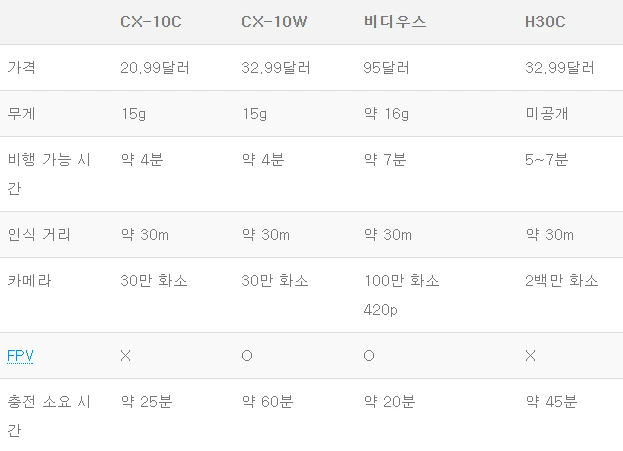
Task: Select the 100만 화소 camera cell
Action: pyautogui.click(x=402, y=281)
